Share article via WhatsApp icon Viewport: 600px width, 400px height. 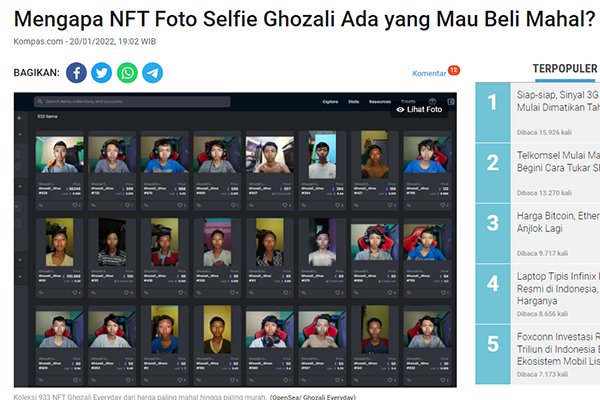pyautogui.click(x=127, y=73)
